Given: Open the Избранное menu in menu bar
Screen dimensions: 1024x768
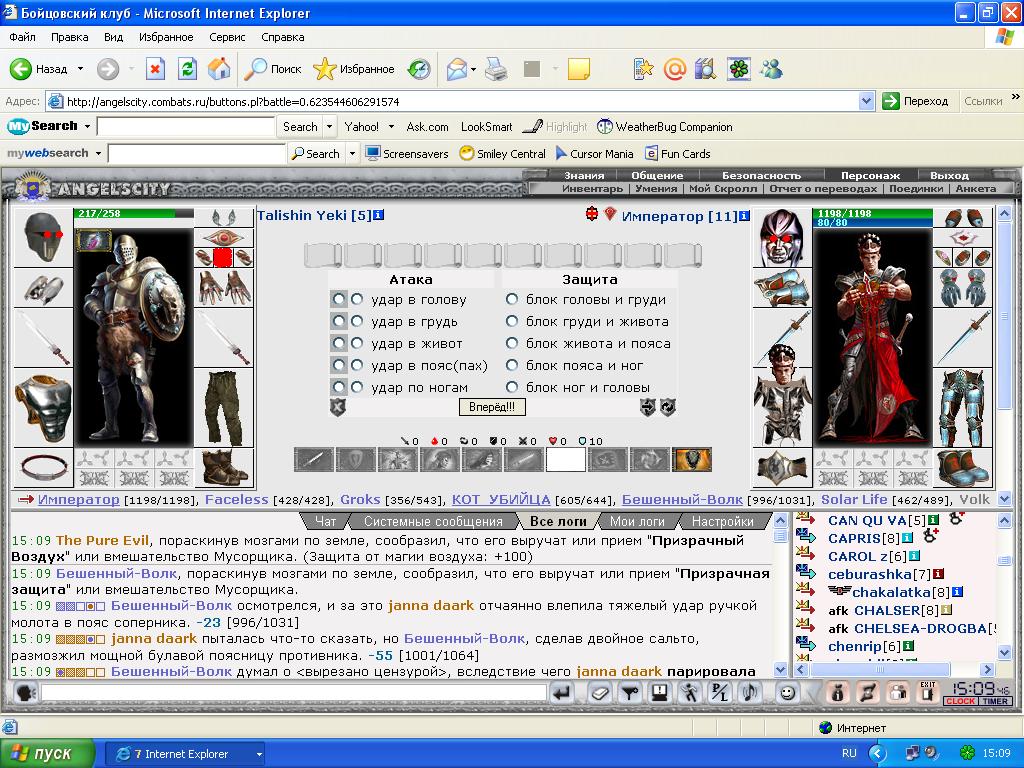Looking at the screenshot, I should click(166, 37).
